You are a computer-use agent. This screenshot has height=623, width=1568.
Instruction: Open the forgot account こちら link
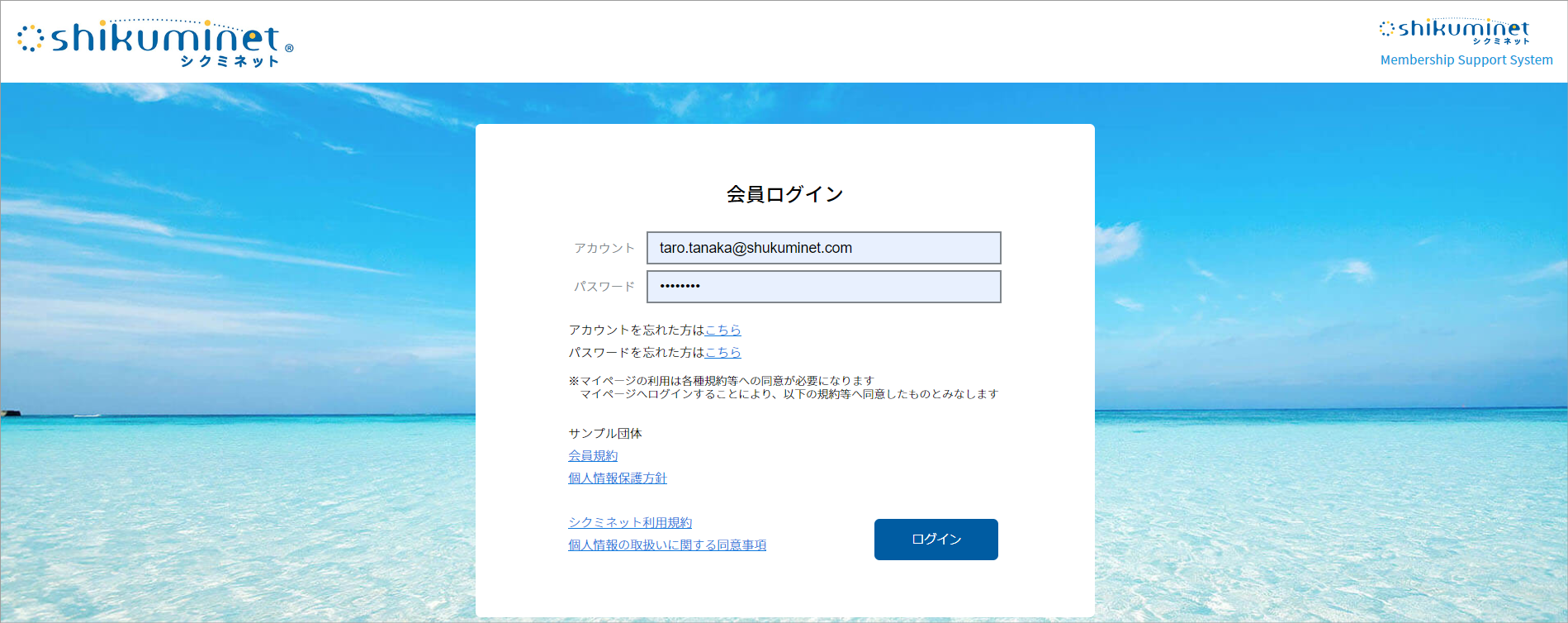pyautogui.click(x=722, y=330)
